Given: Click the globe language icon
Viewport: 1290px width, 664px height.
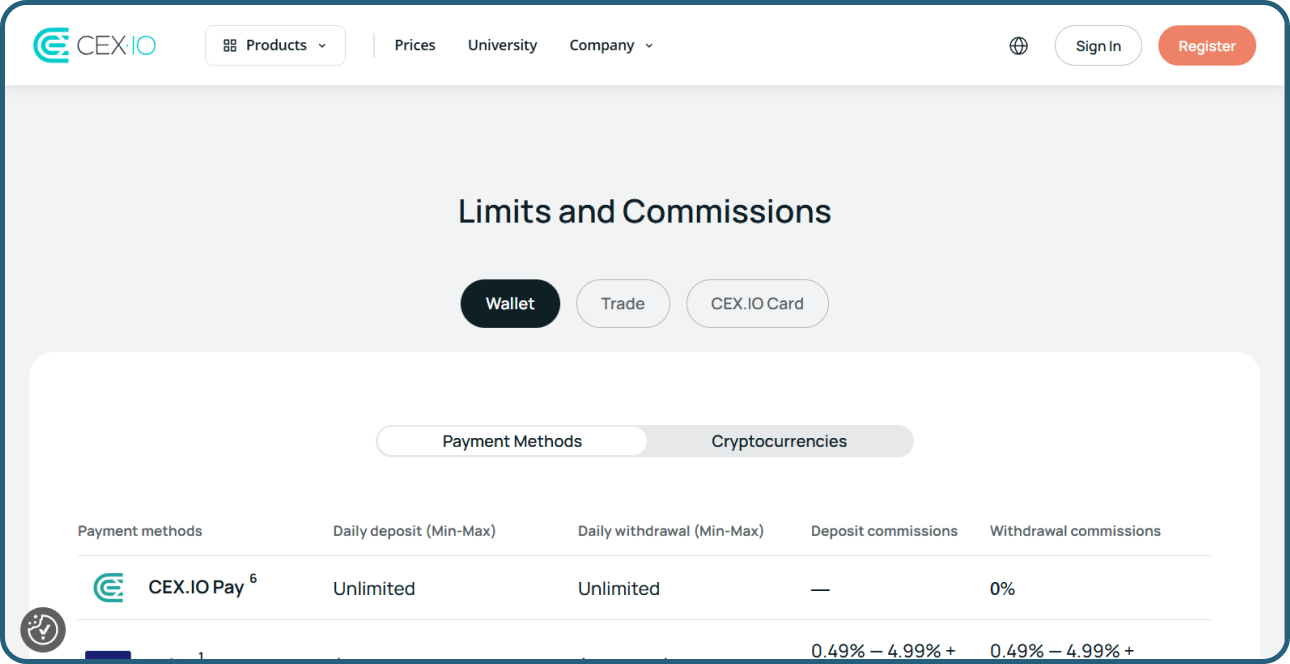Looking at the screenshot, I should pos(1018,45).
